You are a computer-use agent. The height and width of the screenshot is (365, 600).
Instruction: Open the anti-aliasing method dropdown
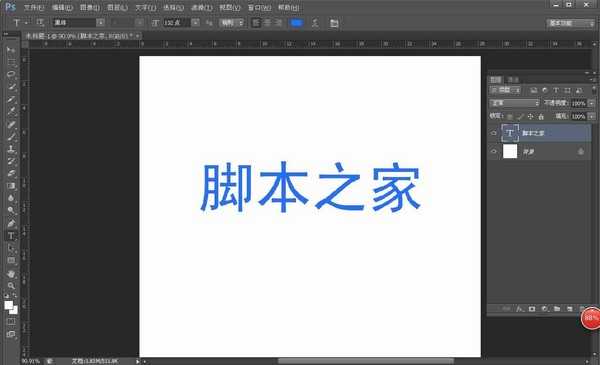point(232,23)
